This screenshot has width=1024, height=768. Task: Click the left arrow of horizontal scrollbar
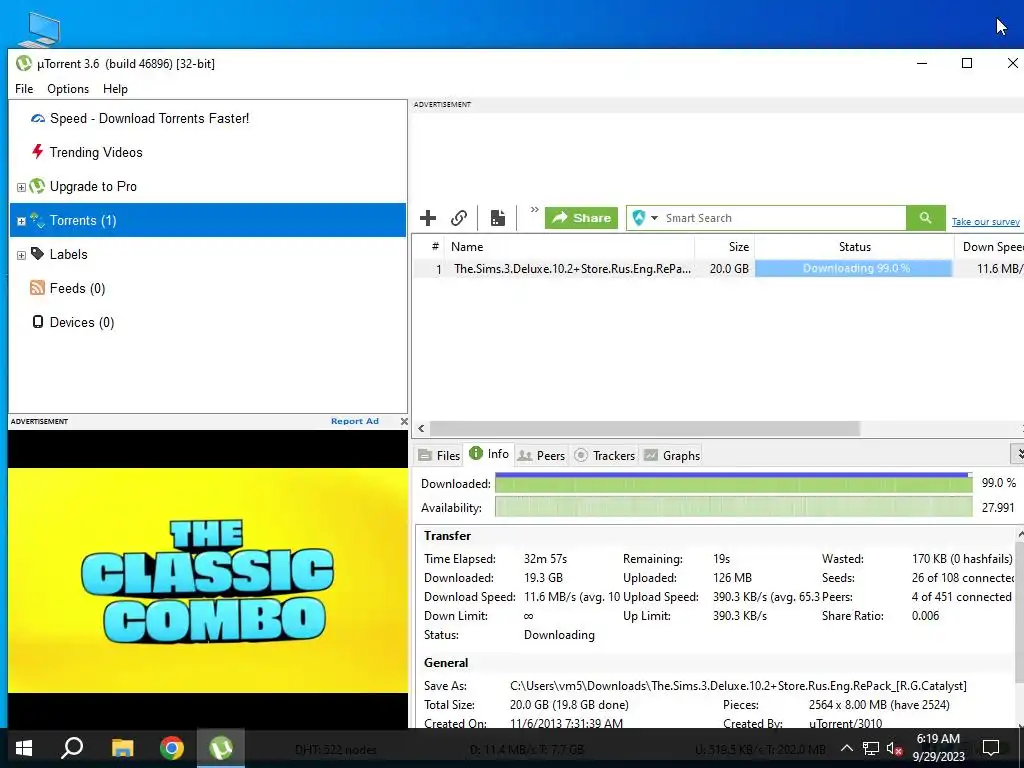(421, 428)
